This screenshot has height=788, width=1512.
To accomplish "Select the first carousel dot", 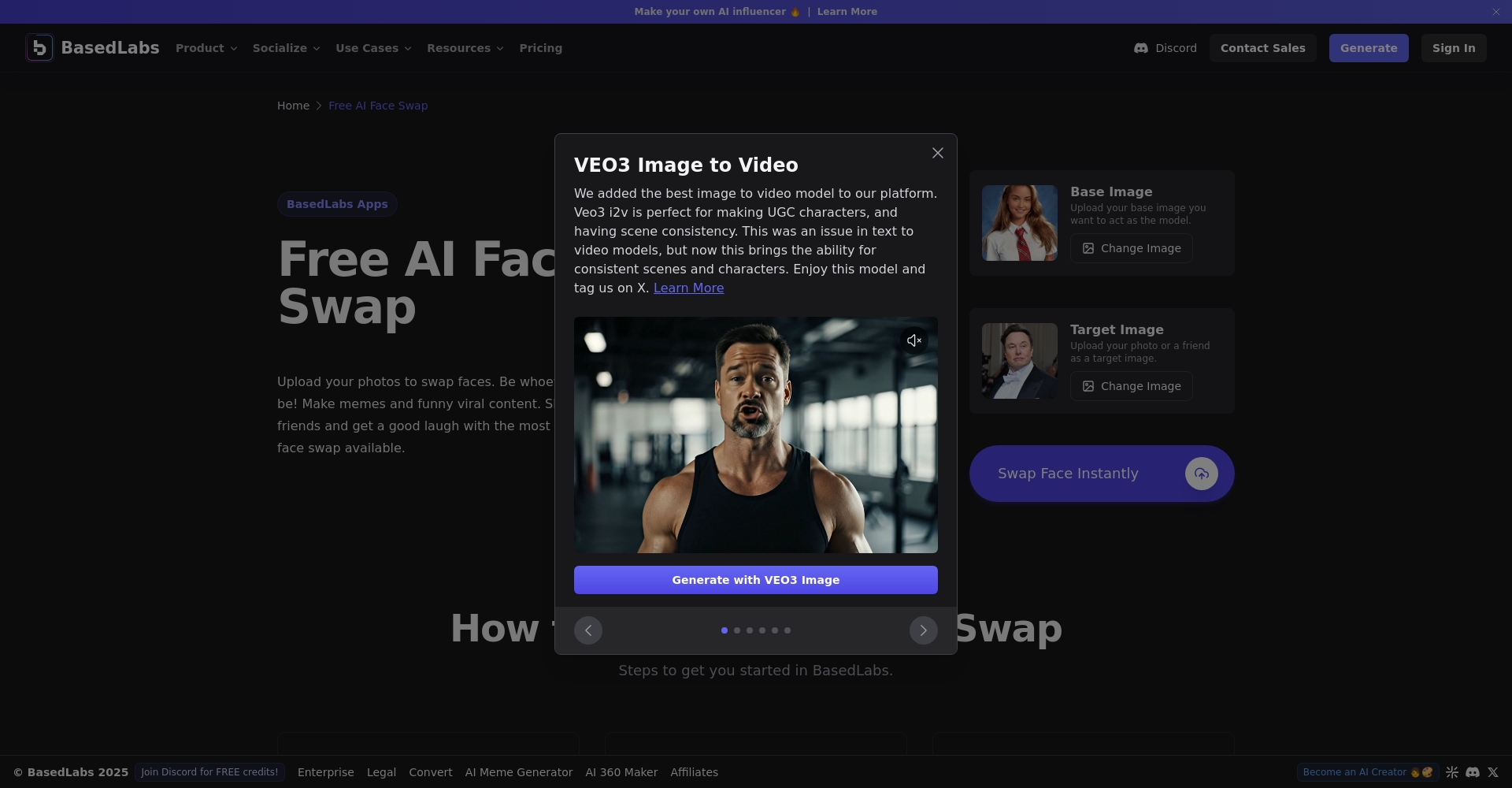I will click(724, 630).
